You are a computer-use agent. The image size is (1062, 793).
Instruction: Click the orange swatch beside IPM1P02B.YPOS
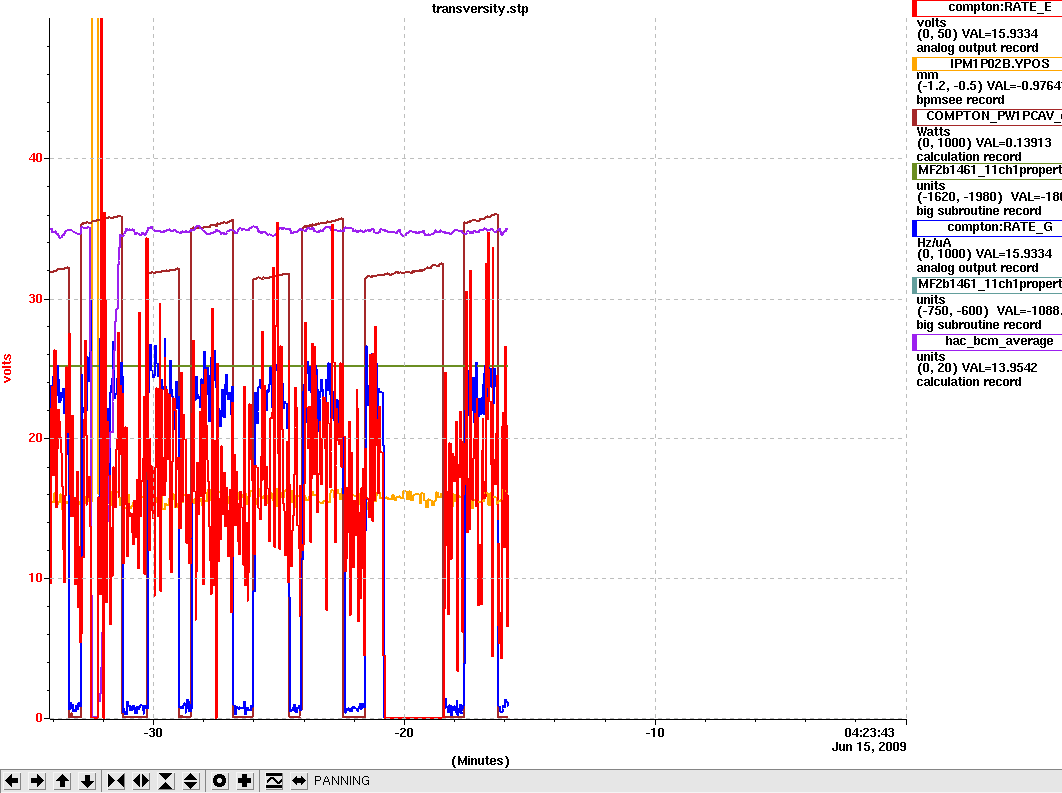click(914, 64)
